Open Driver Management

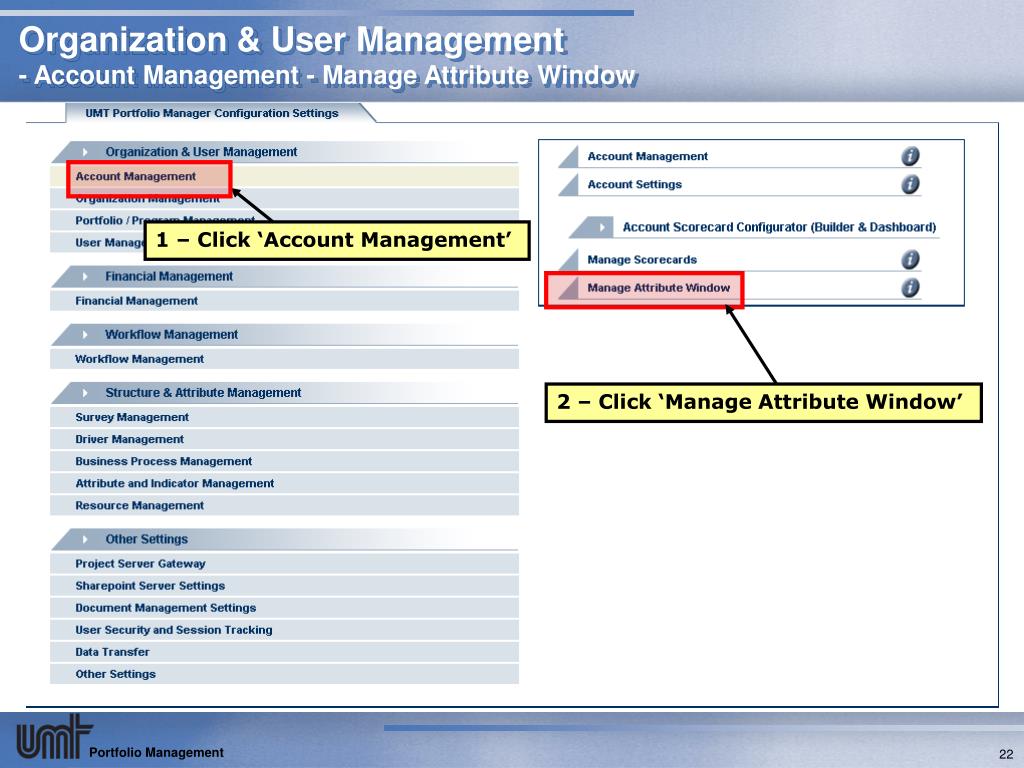(284, 440)
